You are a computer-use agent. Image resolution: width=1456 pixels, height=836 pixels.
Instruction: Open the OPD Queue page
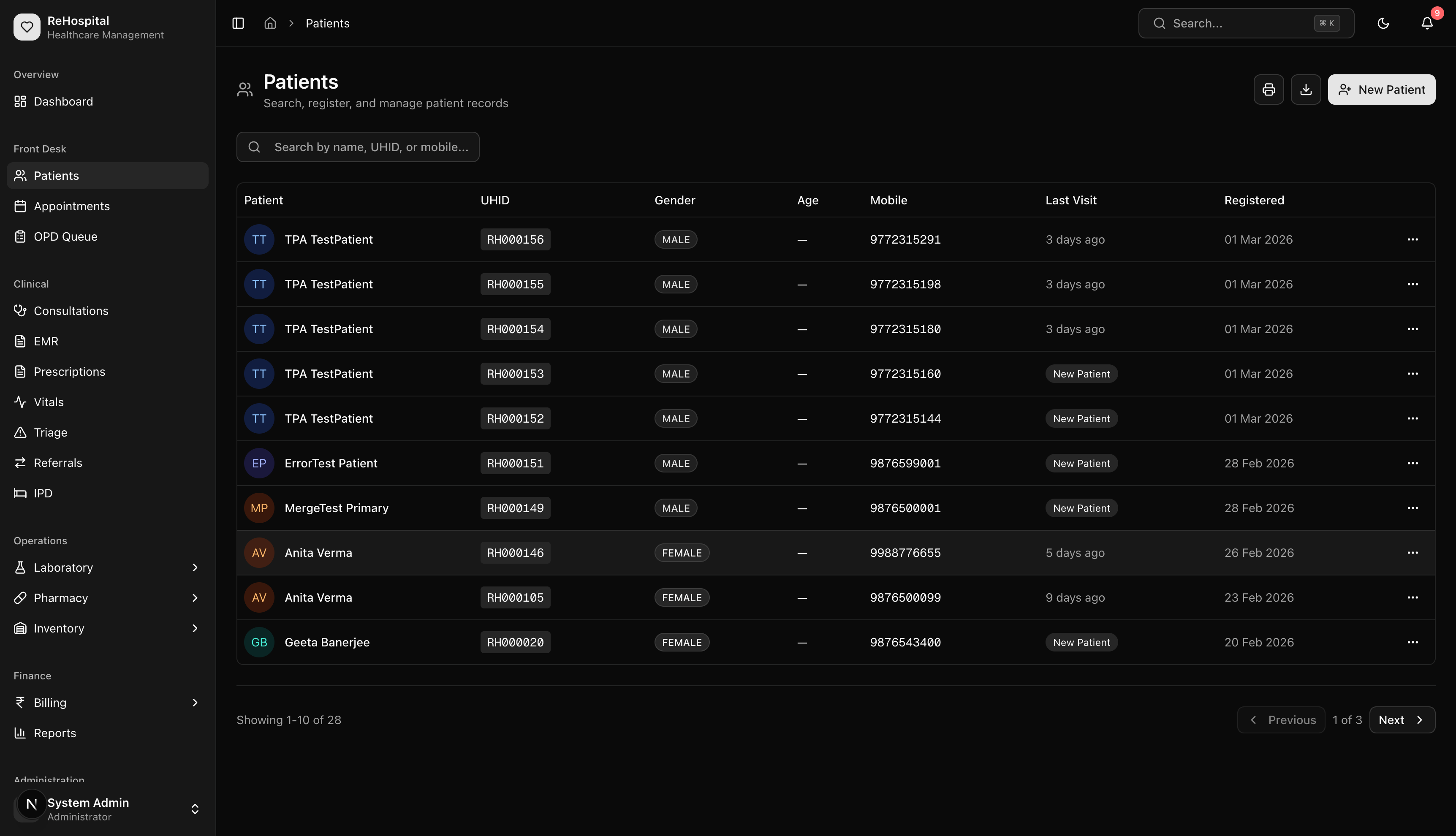65,236
